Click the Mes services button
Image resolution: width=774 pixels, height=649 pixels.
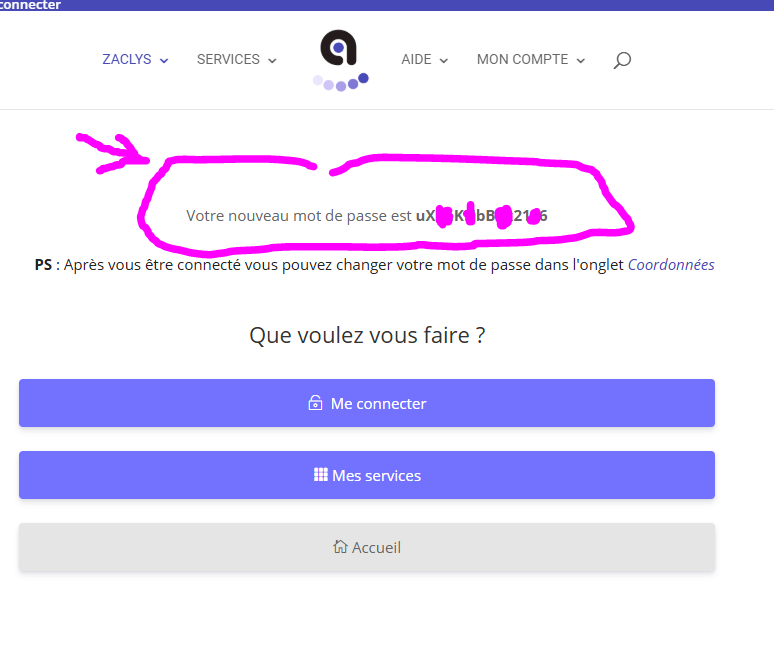[x=367, y=475]
